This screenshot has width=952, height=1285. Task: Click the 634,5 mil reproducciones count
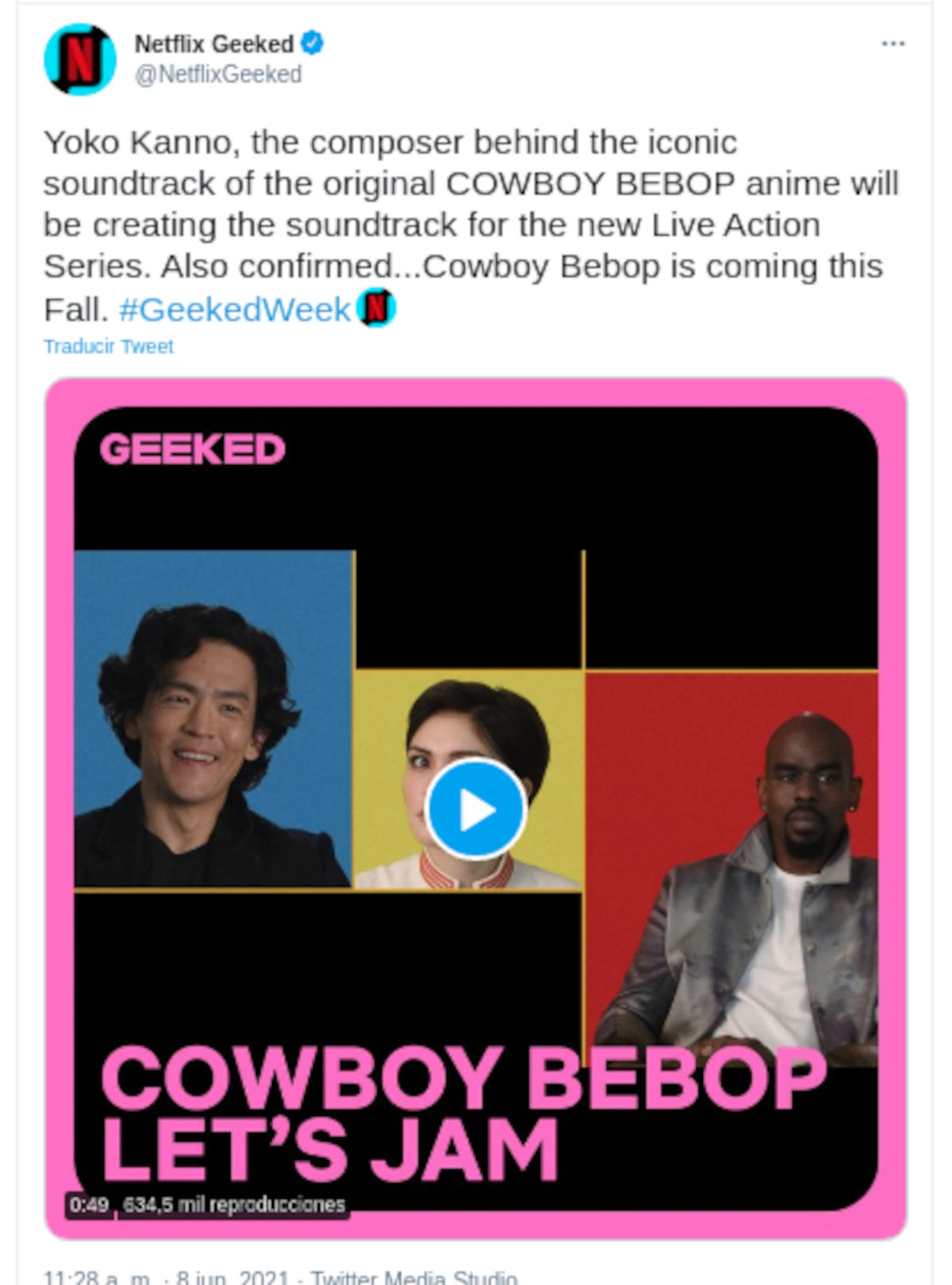pyautogui.click(x=234, y=1205)
